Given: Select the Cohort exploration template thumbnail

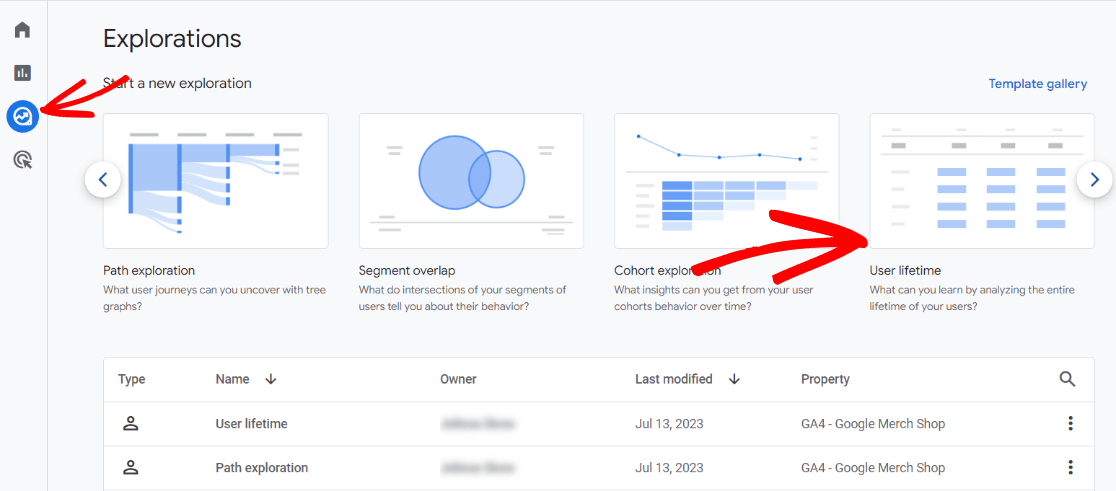Looking at the screenshot, I should 726,181.
